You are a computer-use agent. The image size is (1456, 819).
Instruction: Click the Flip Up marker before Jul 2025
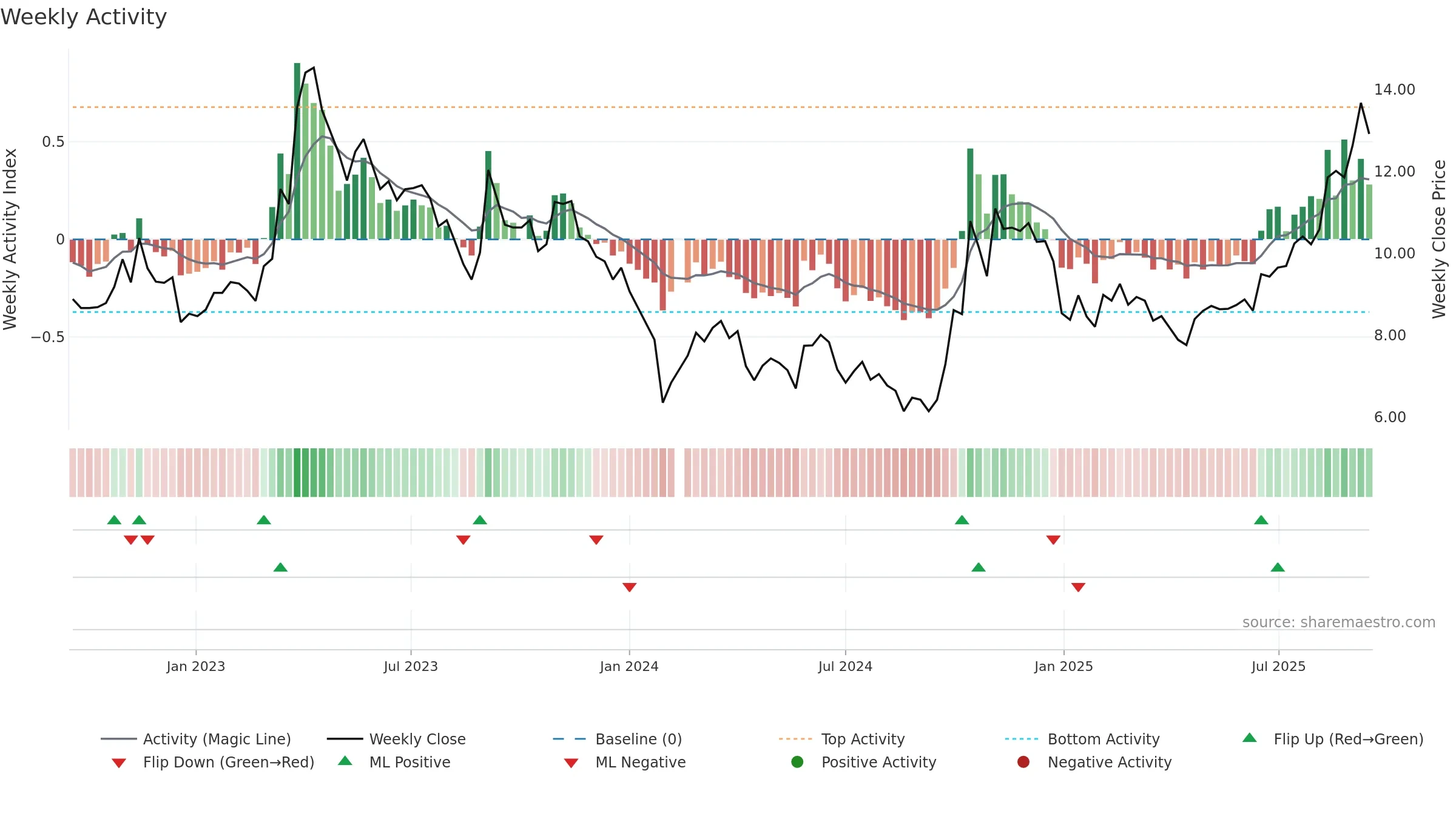tap(1261, 520)
